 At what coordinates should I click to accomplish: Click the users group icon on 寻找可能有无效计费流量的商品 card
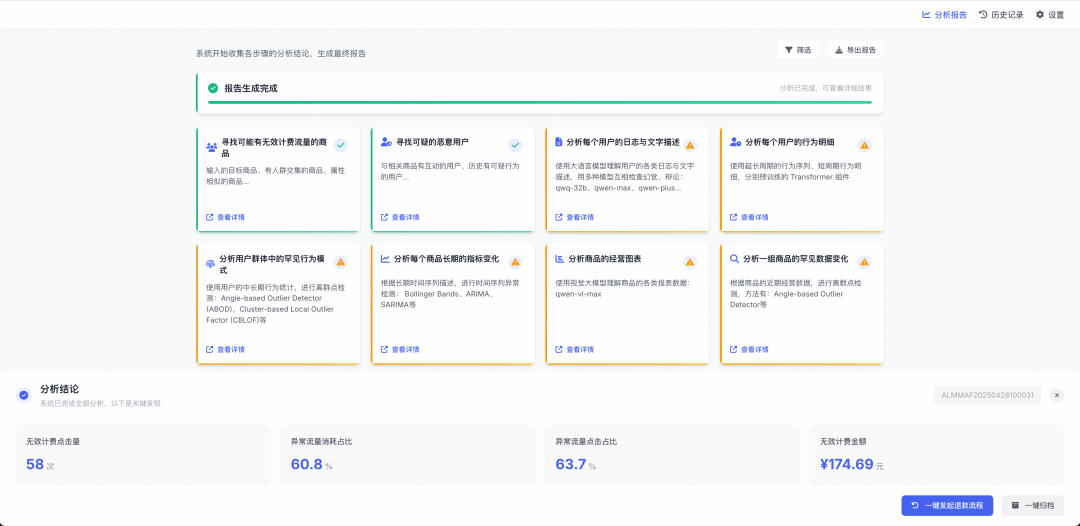click(211, 147)
